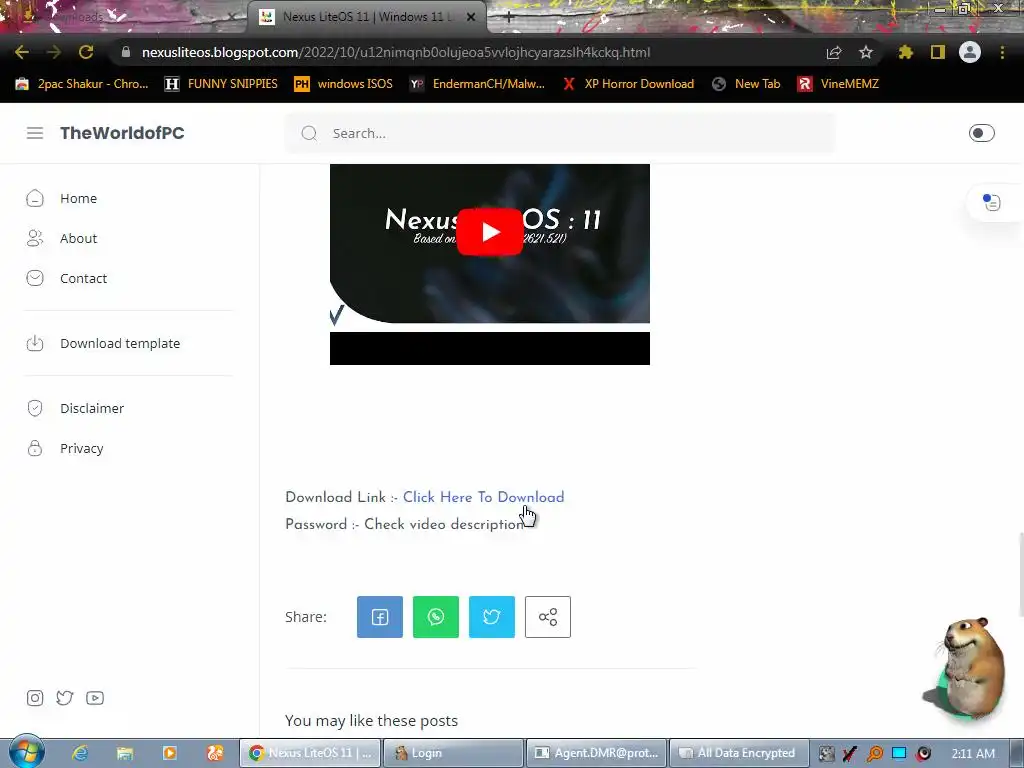Open the EndermanCH/Malw... bookmark
The width and height of the screenshot is (1024, 768).
click(477, 84)
